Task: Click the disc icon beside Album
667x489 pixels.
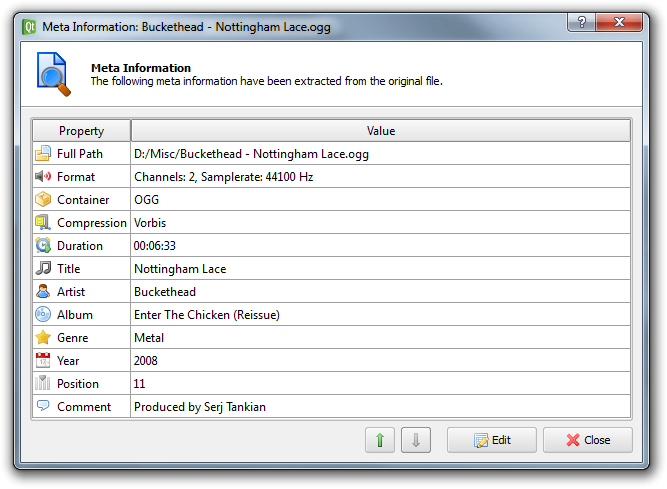Action: pyautogui.click(x=43, y=315)
